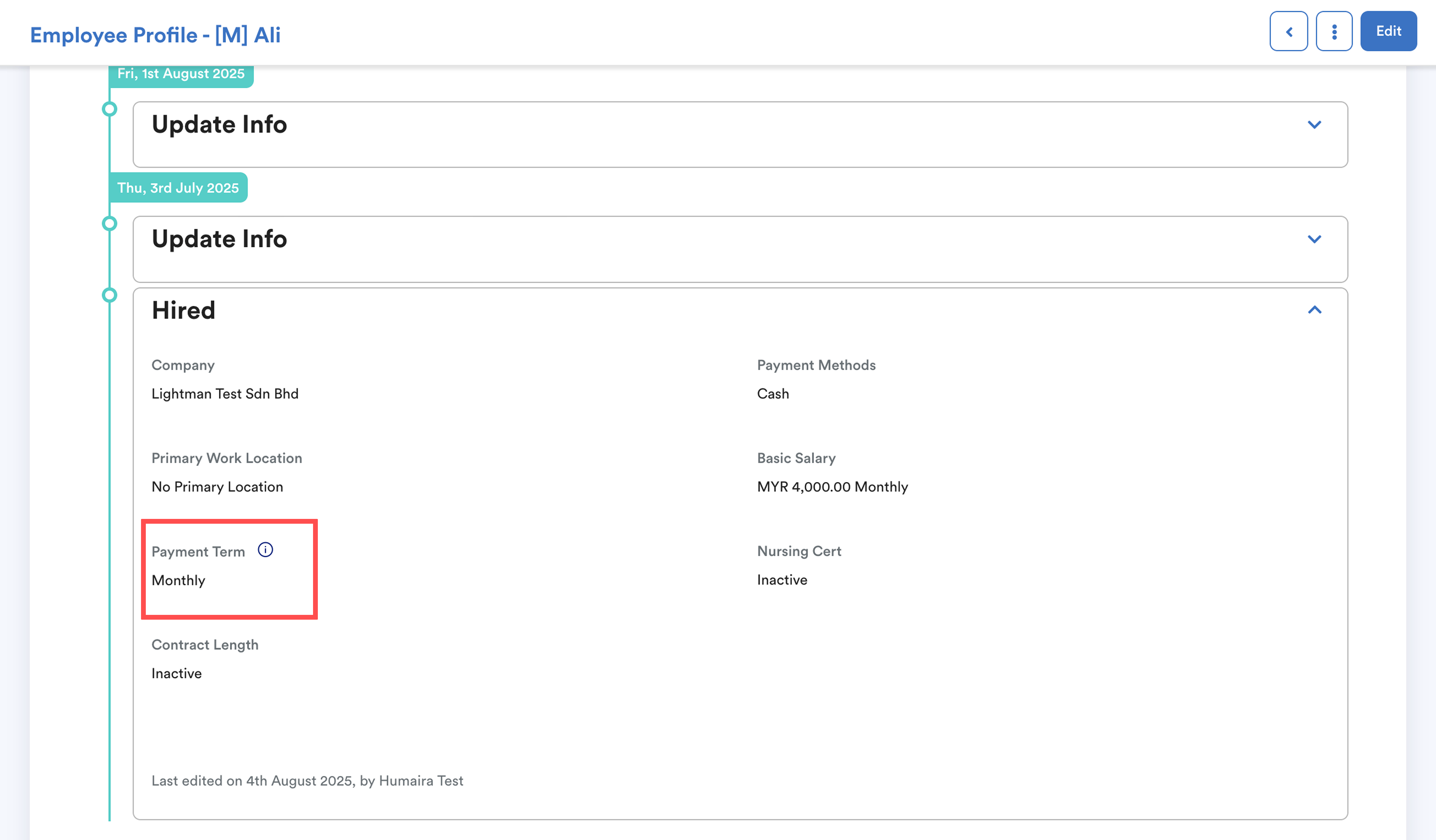Click the Payment Term info icon

(265, 550)
